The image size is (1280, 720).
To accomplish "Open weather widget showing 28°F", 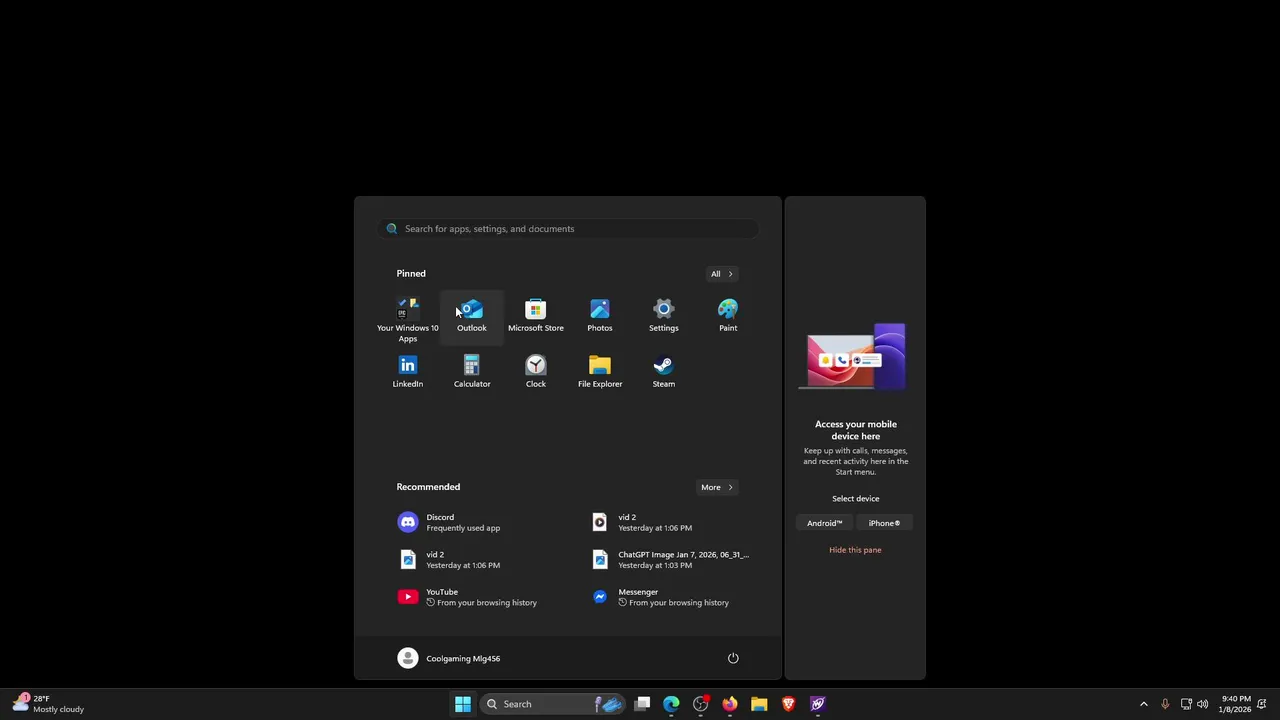I will click(x=50, y=704).
